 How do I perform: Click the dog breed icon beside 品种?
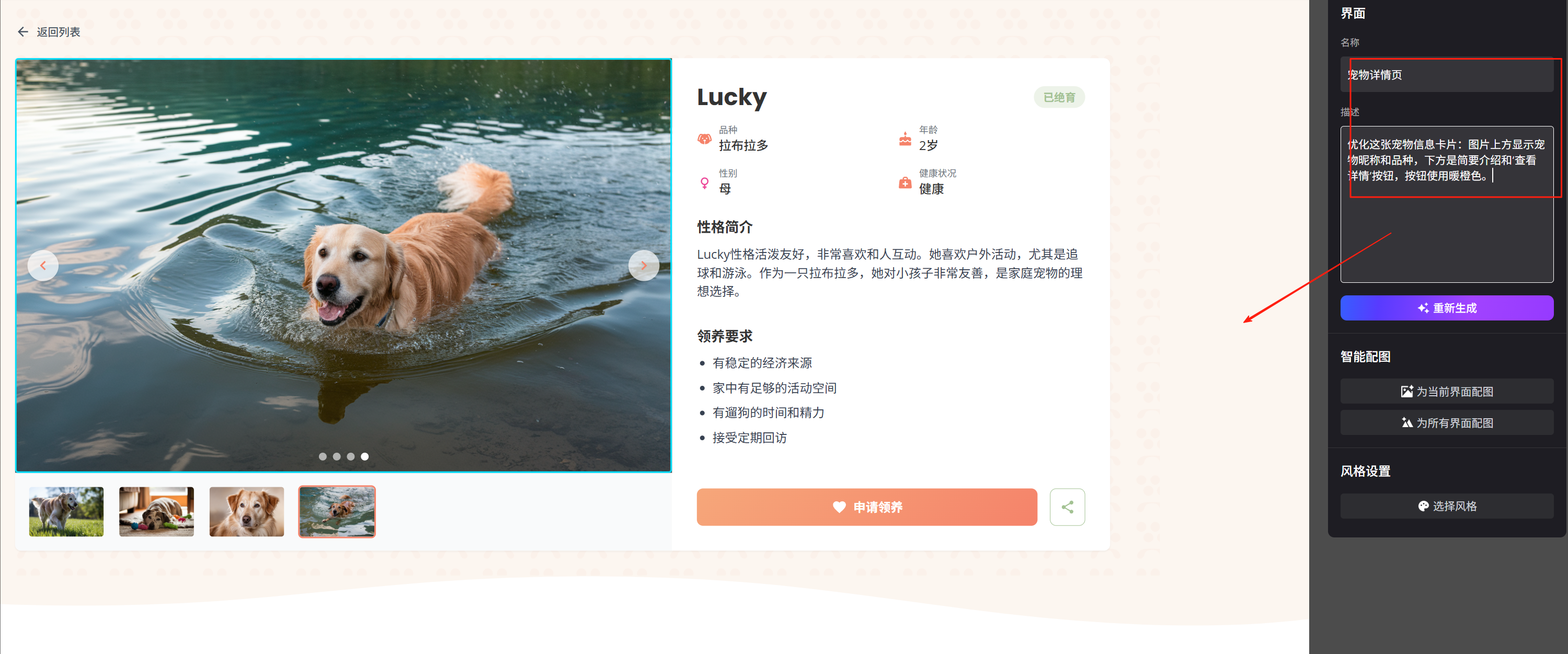coord(704,139)
